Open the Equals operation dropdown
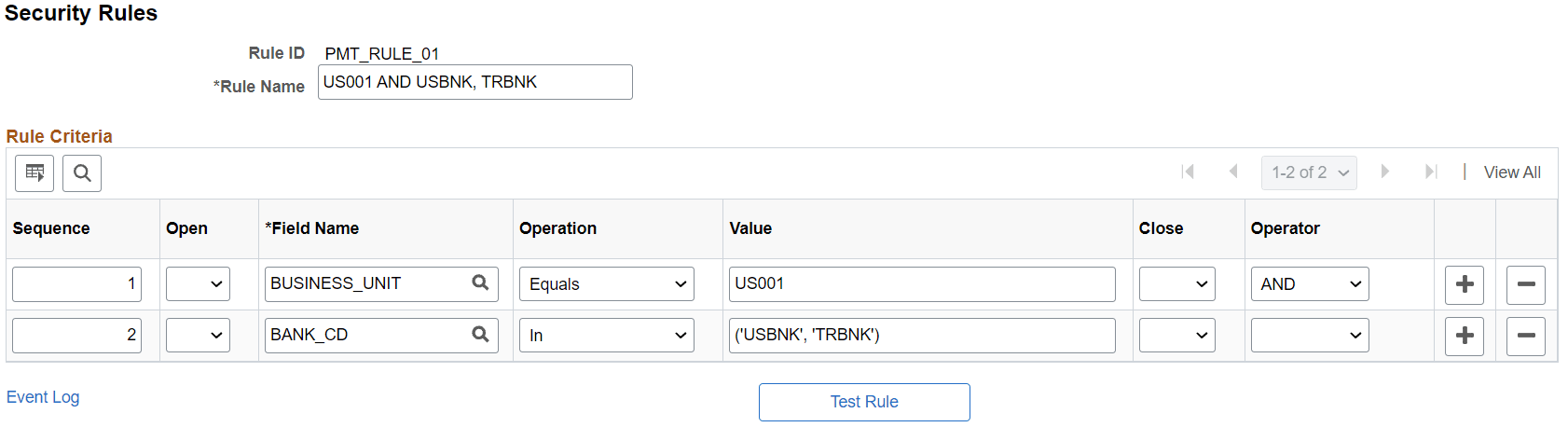 tap(606, 284)
